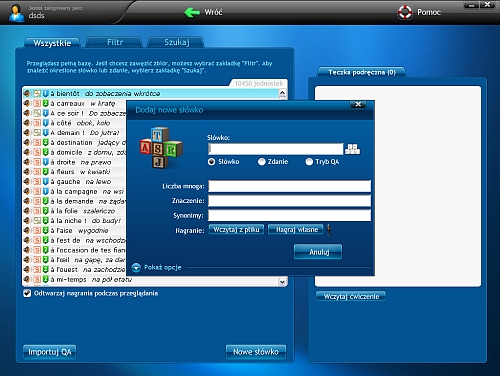The width and height of the screenshot is (500, 376).
Task: Play audio speaker icon for 'à l'aise'
Action: 27,230
